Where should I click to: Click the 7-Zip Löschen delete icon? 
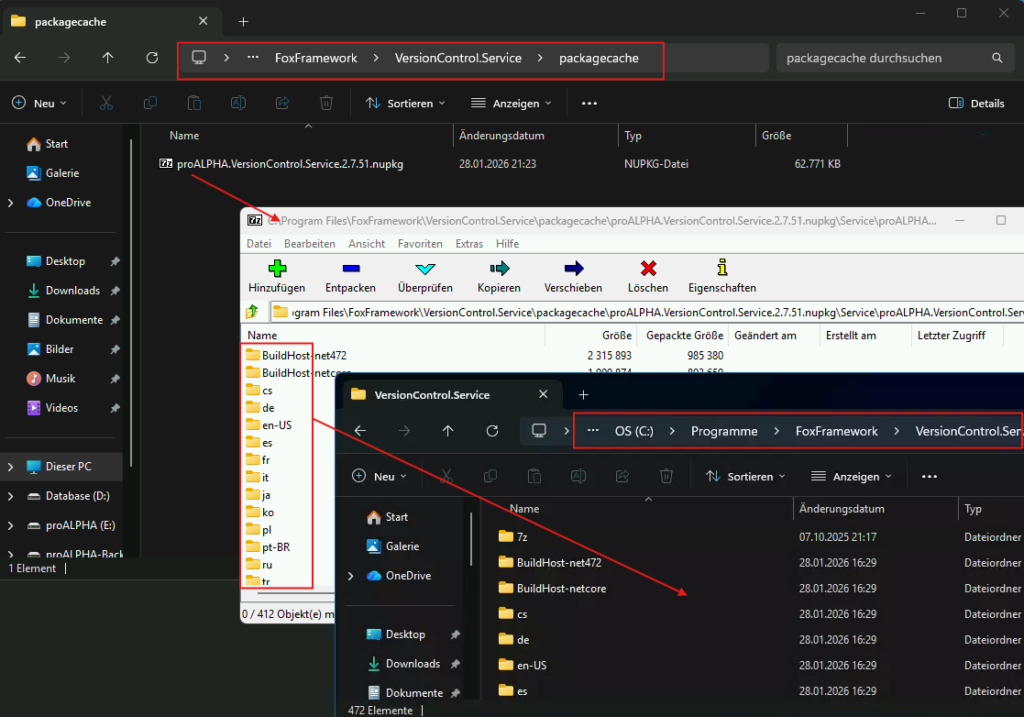tap(648, 269)
